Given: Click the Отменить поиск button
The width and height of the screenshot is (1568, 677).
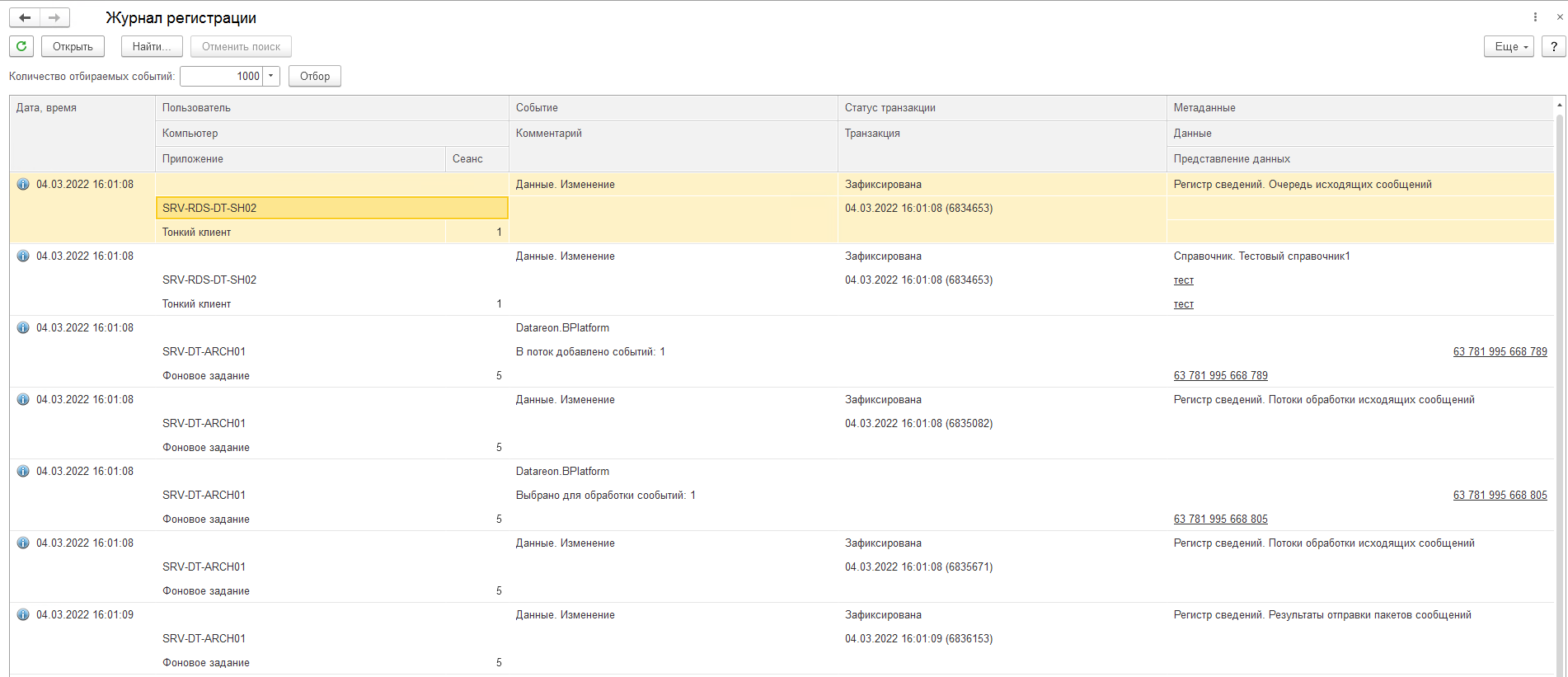Looking at the screenshot, I should pyautogui.click(x=241, y=46).
